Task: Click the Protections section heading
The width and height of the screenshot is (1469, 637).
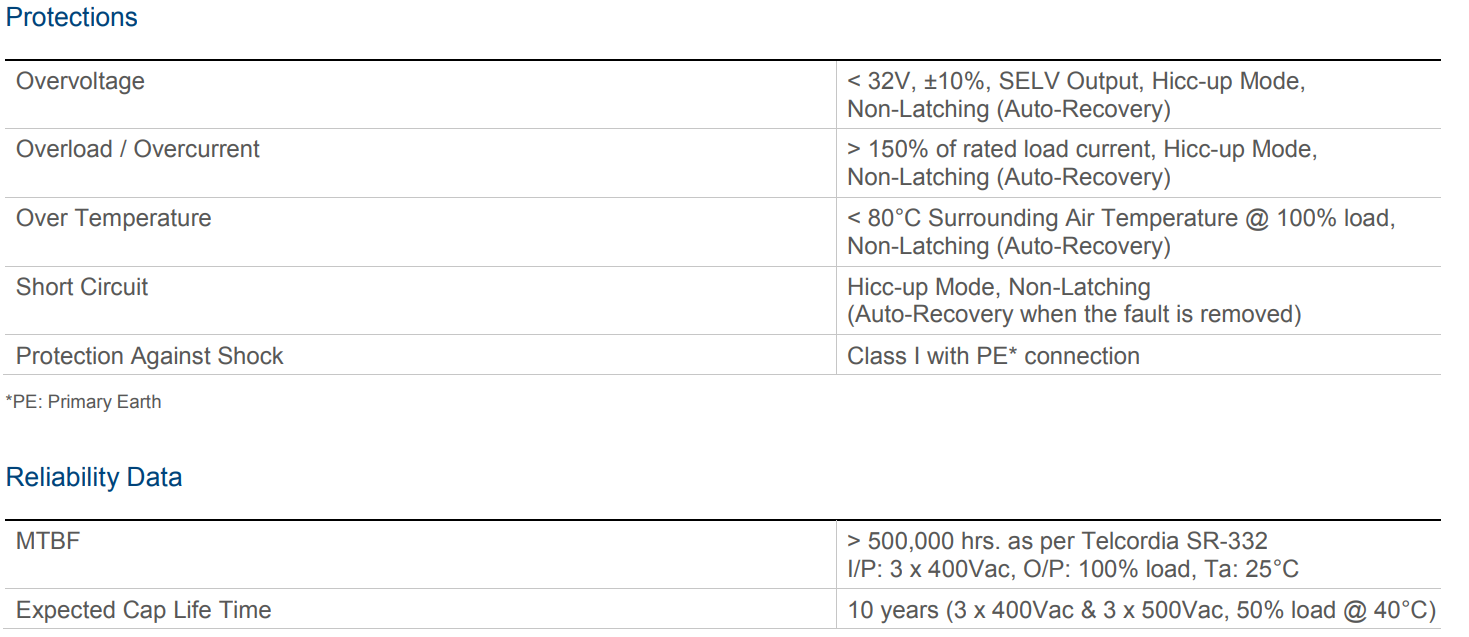Action: pyautogui.click(x=72, y=18)
